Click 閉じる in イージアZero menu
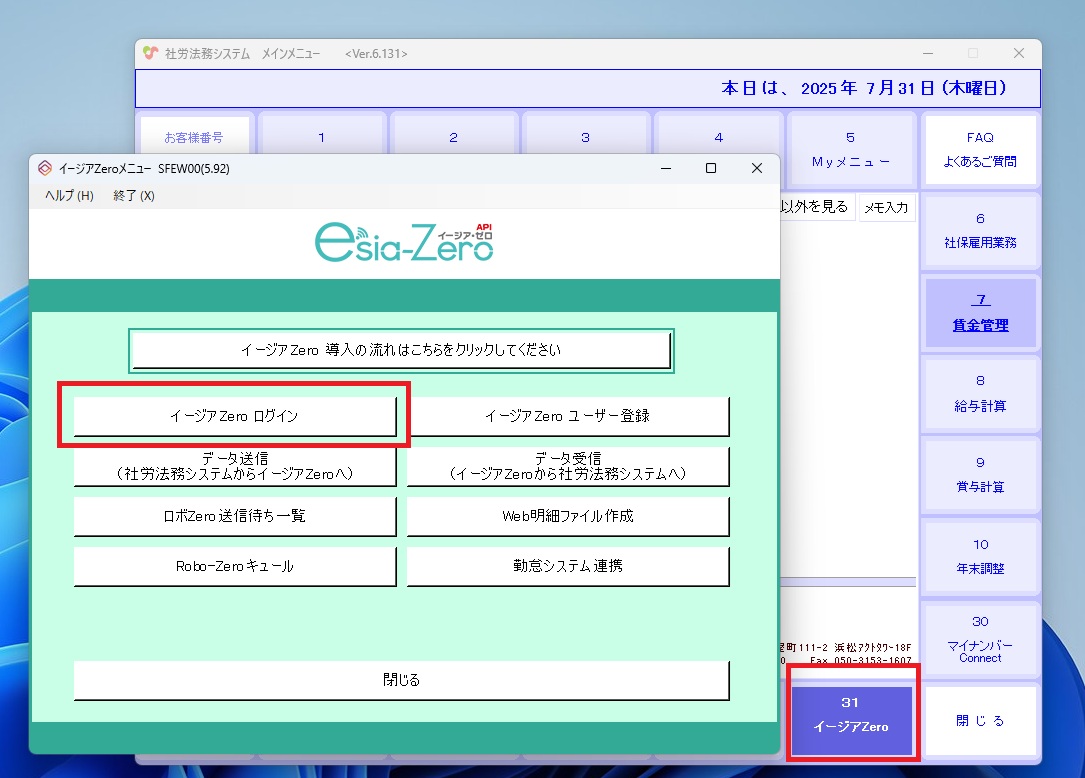Viewport: 1085px width, 778px height. [x=401, y=680]
